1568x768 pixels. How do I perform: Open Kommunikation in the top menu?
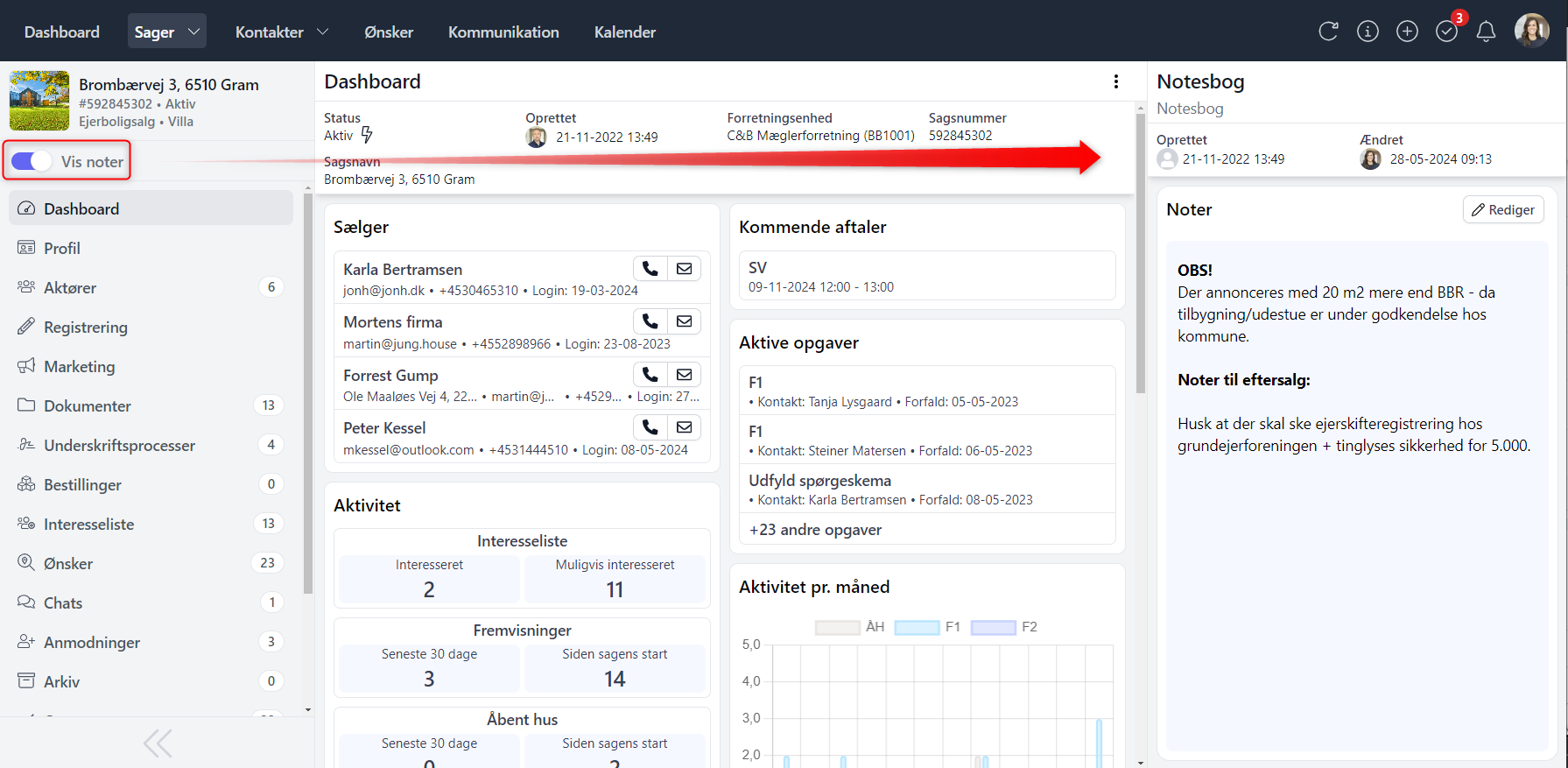coord(503,32)
